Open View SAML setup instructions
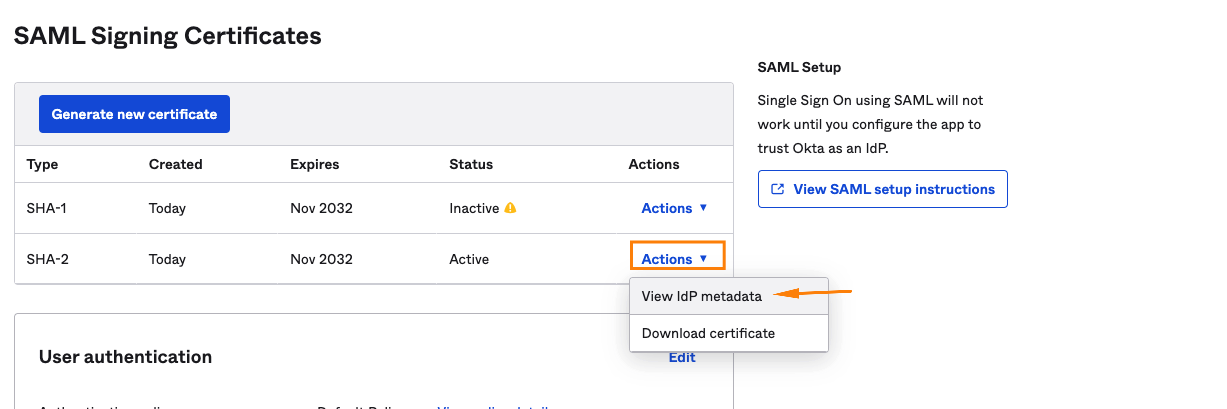1227x409 pixels. [883, 189]
